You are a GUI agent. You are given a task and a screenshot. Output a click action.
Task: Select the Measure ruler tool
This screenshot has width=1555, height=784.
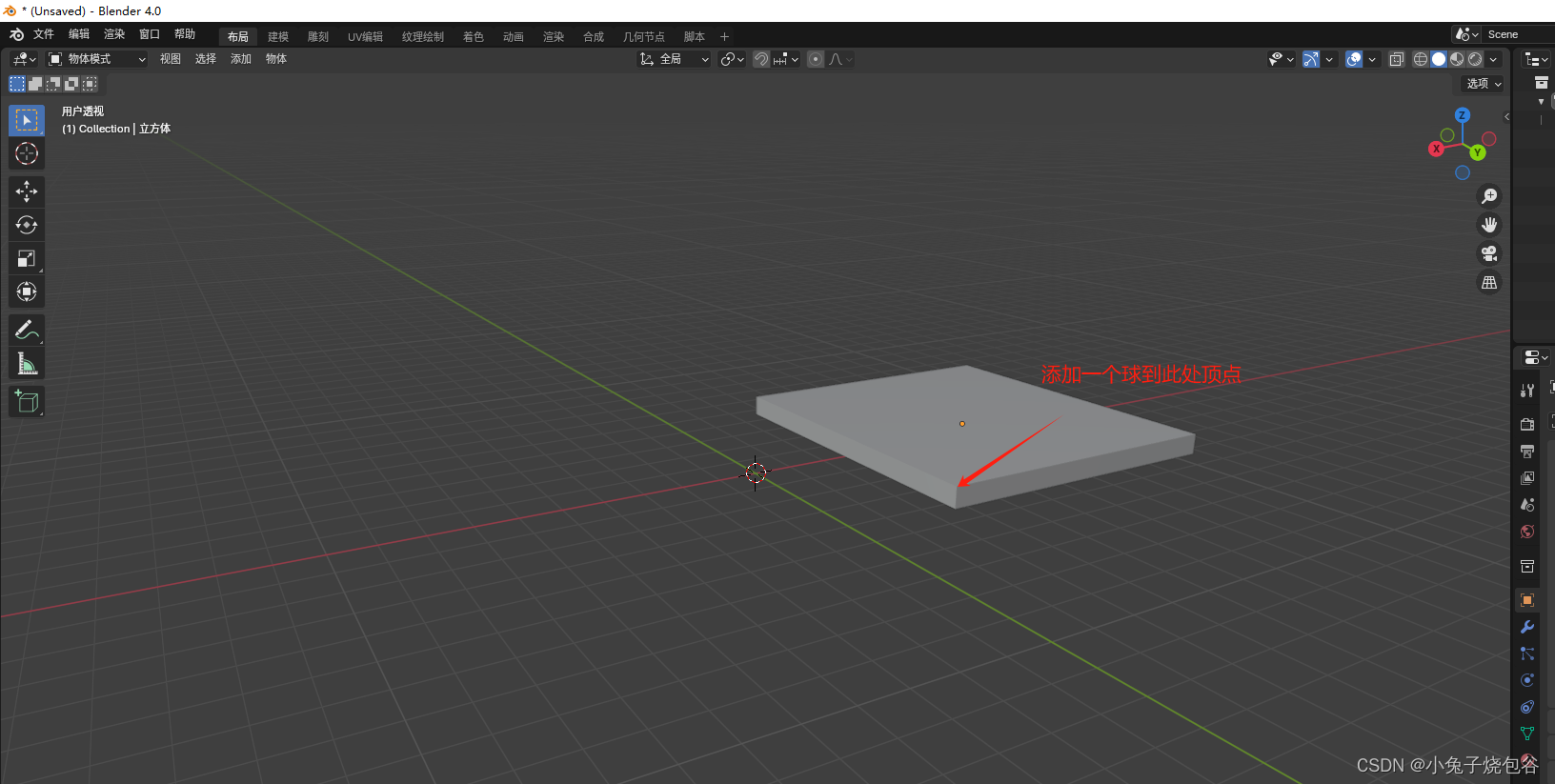tap(27, 363)
